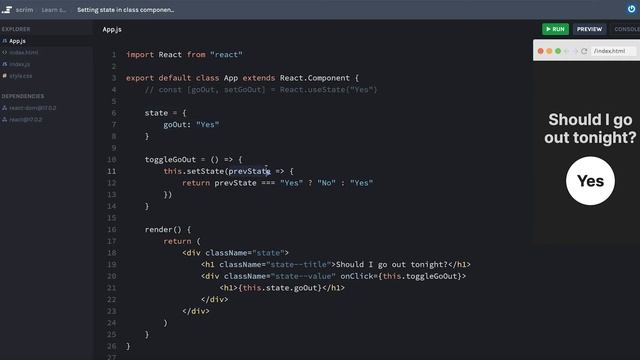Open index.js in the explorer
Image resolution: width=640 pixels, height=360 pixels.
pyautogui.click(x=20, y=64)
